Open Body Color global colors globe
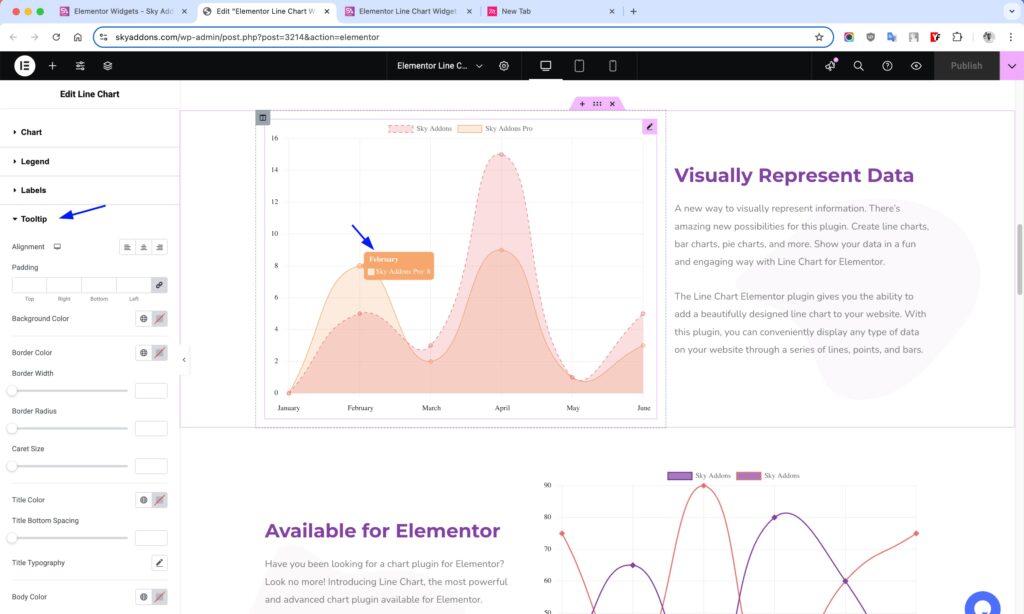Image resolution: width=1024 pixels, height=614 pixels. (144, 596)
